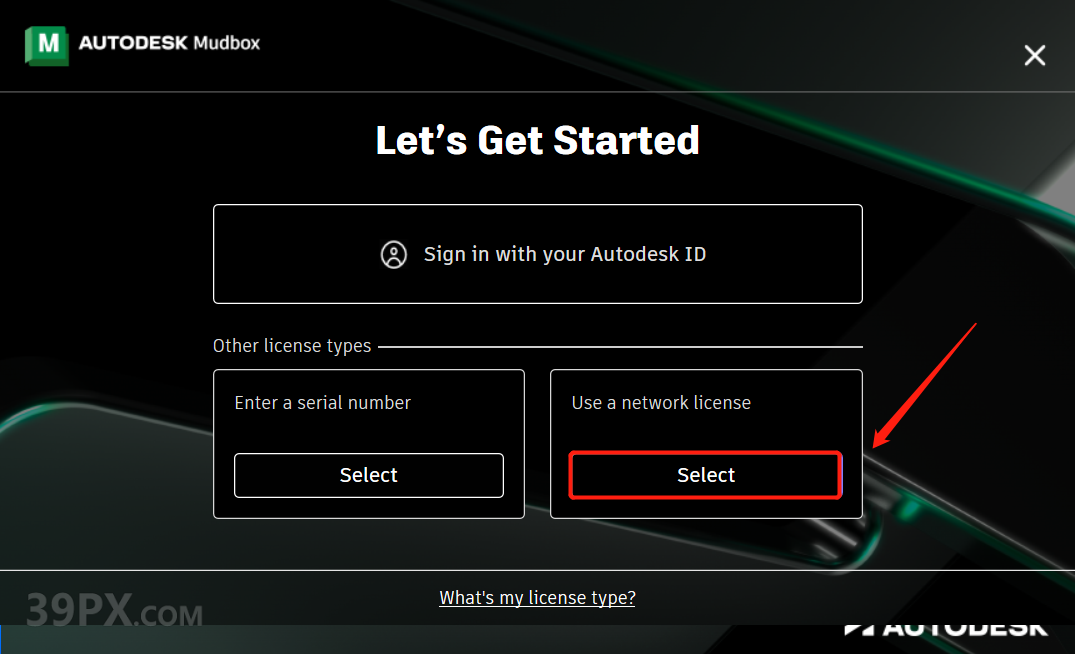The width and height of the screenshot is (1075, 654).
Task: Click the Enter a serial number label
Action: coord(322,403)
